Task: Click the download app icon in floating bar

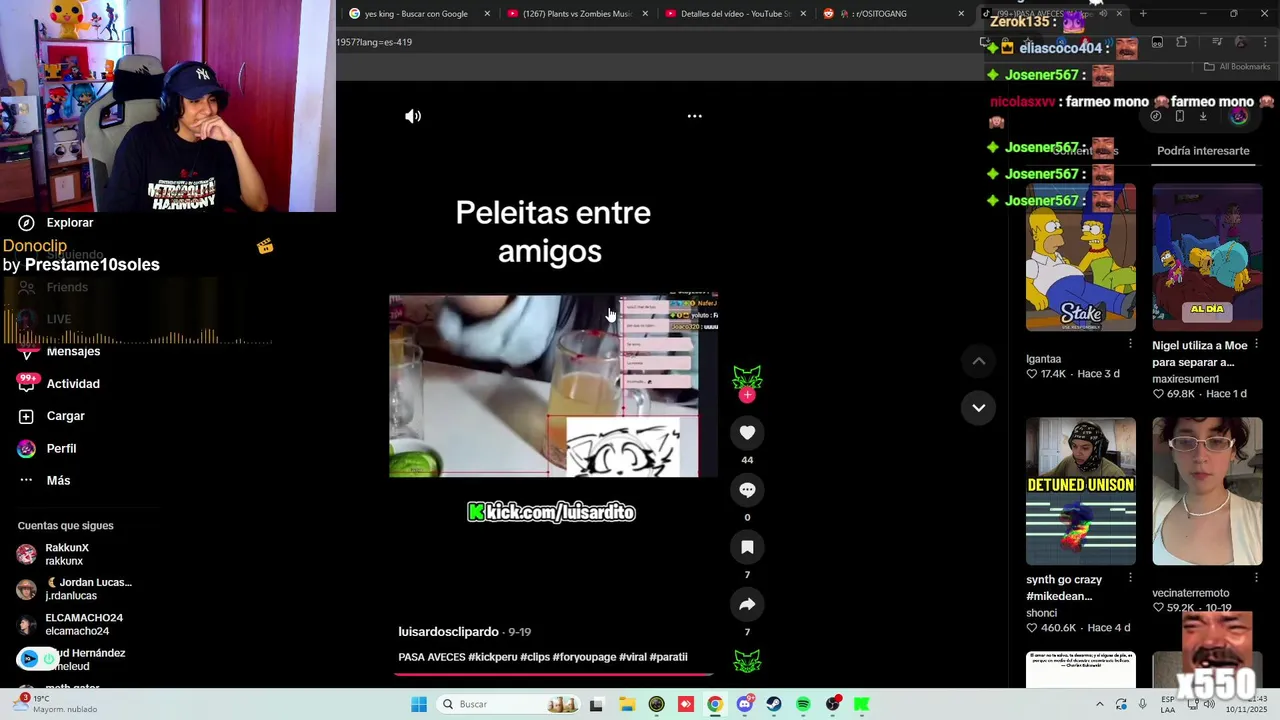Action: pyautogui.click(x=1203, y=116)
